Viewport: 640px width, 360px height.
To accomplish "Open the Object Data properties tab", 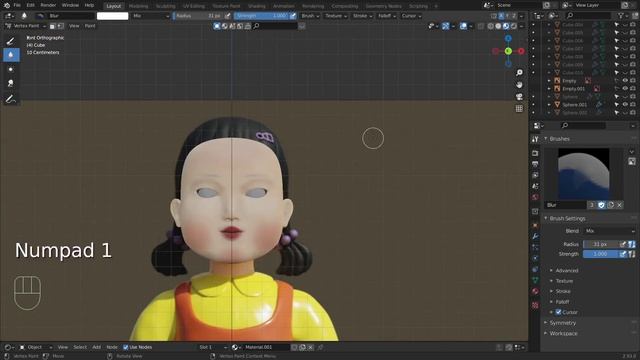I will 535,280.
